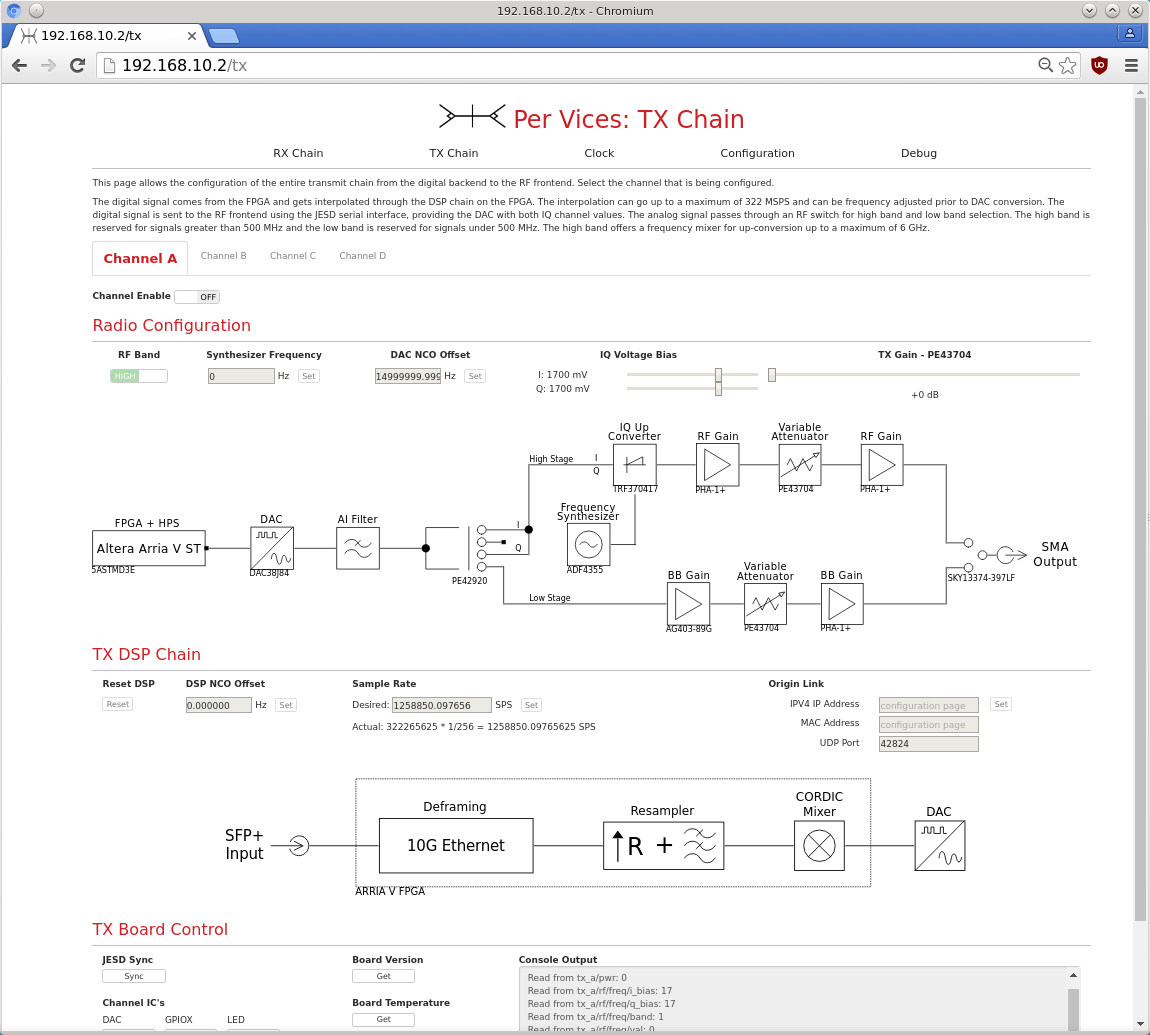Open the Clock page in navigation
Image resolution: width=1150 pixels, height=1035 pixels.
coord(599,153)
